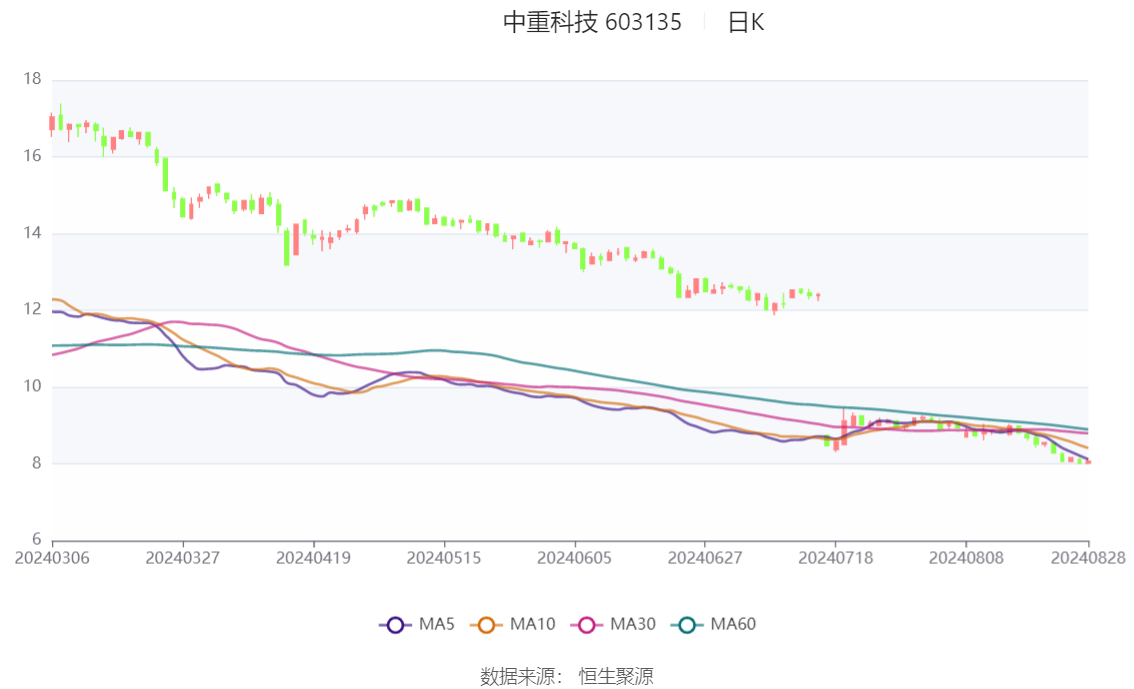Click the 6 price axis label
The width and height of the screenshot is (1134, 689).
(x=36, y=539)
